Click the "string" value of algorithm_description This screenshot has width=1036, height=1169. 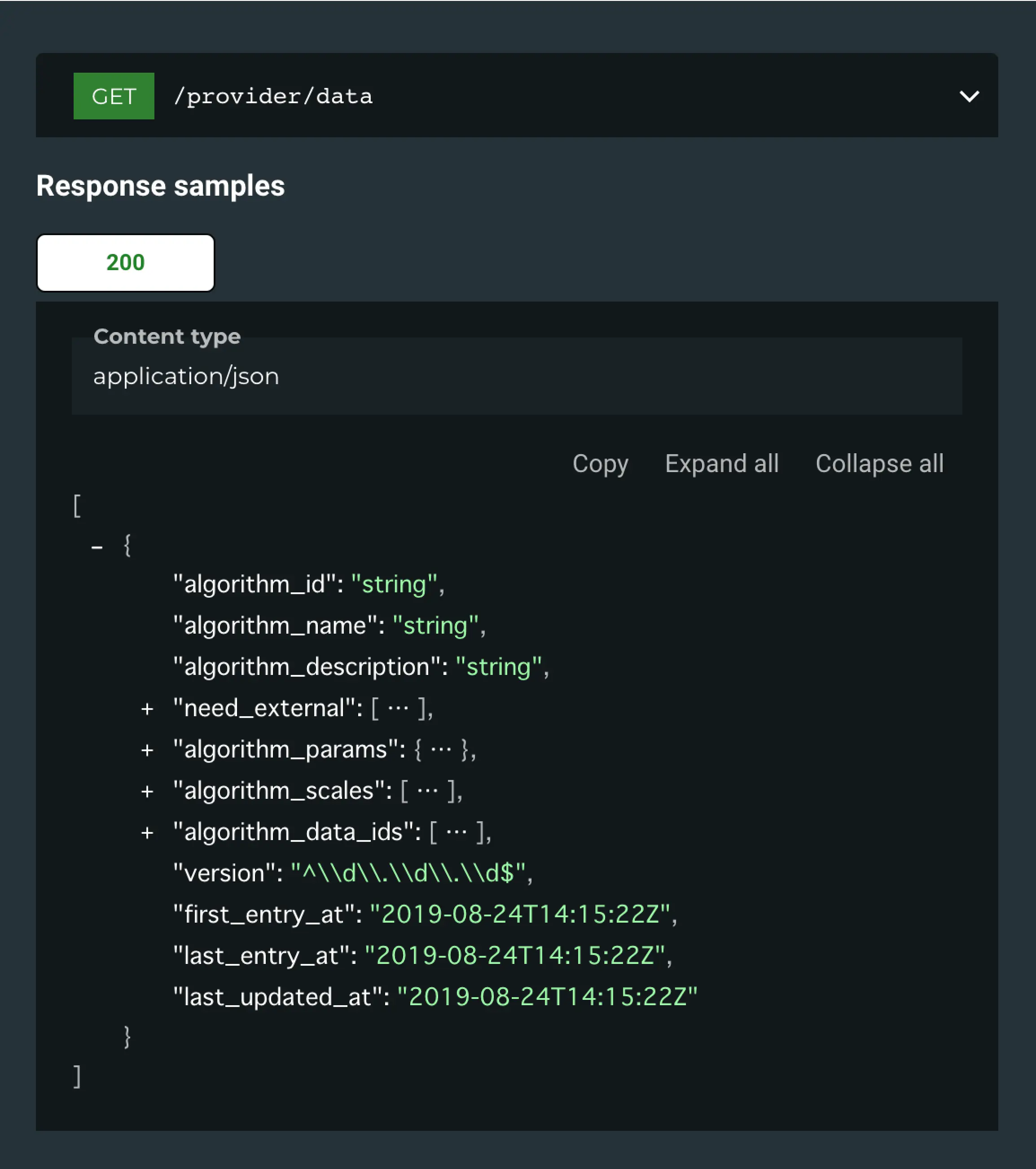pyautogui.click(x=498, y=667)
